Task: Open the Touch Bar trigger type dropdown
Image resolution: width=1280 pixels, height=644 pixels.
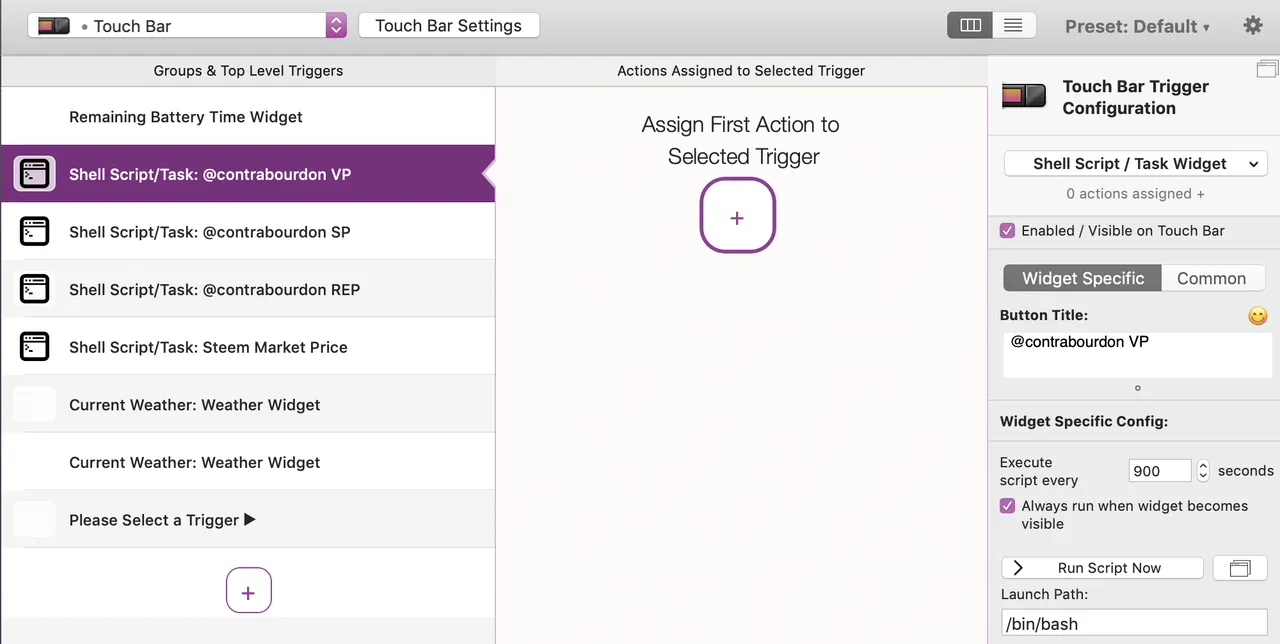Action: click(x=187, y=26)
